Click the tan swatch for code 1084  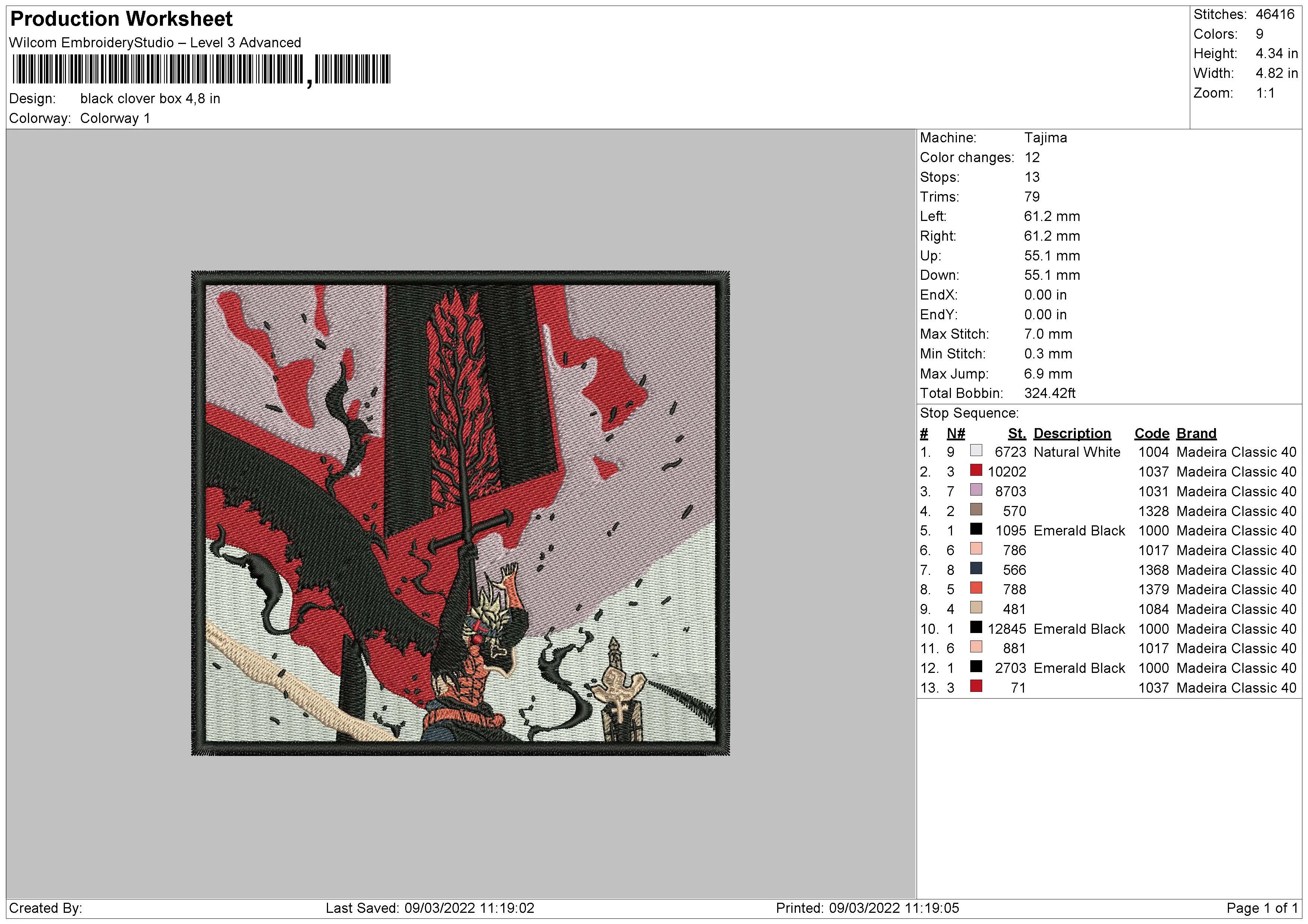[976, 607]
